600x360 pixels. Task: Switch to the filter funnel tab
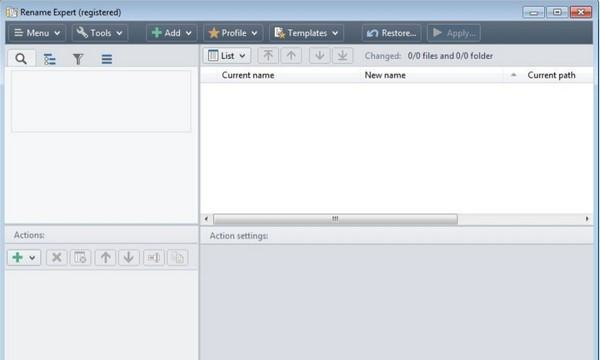pos(78,59)
